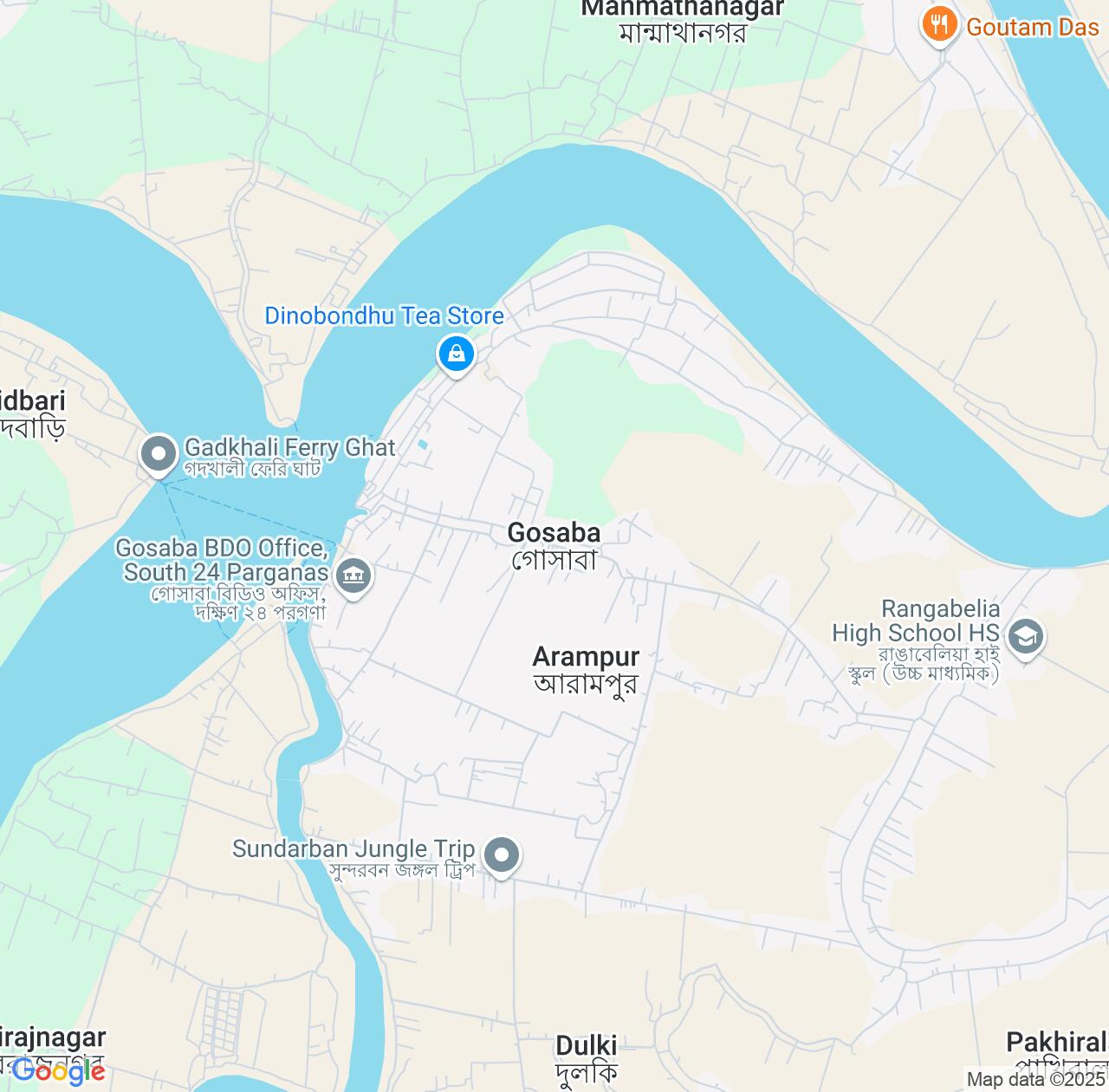Click the Google logo
The width and height of the screenshot is (1109, 1092).
[x=59, y=1072]
